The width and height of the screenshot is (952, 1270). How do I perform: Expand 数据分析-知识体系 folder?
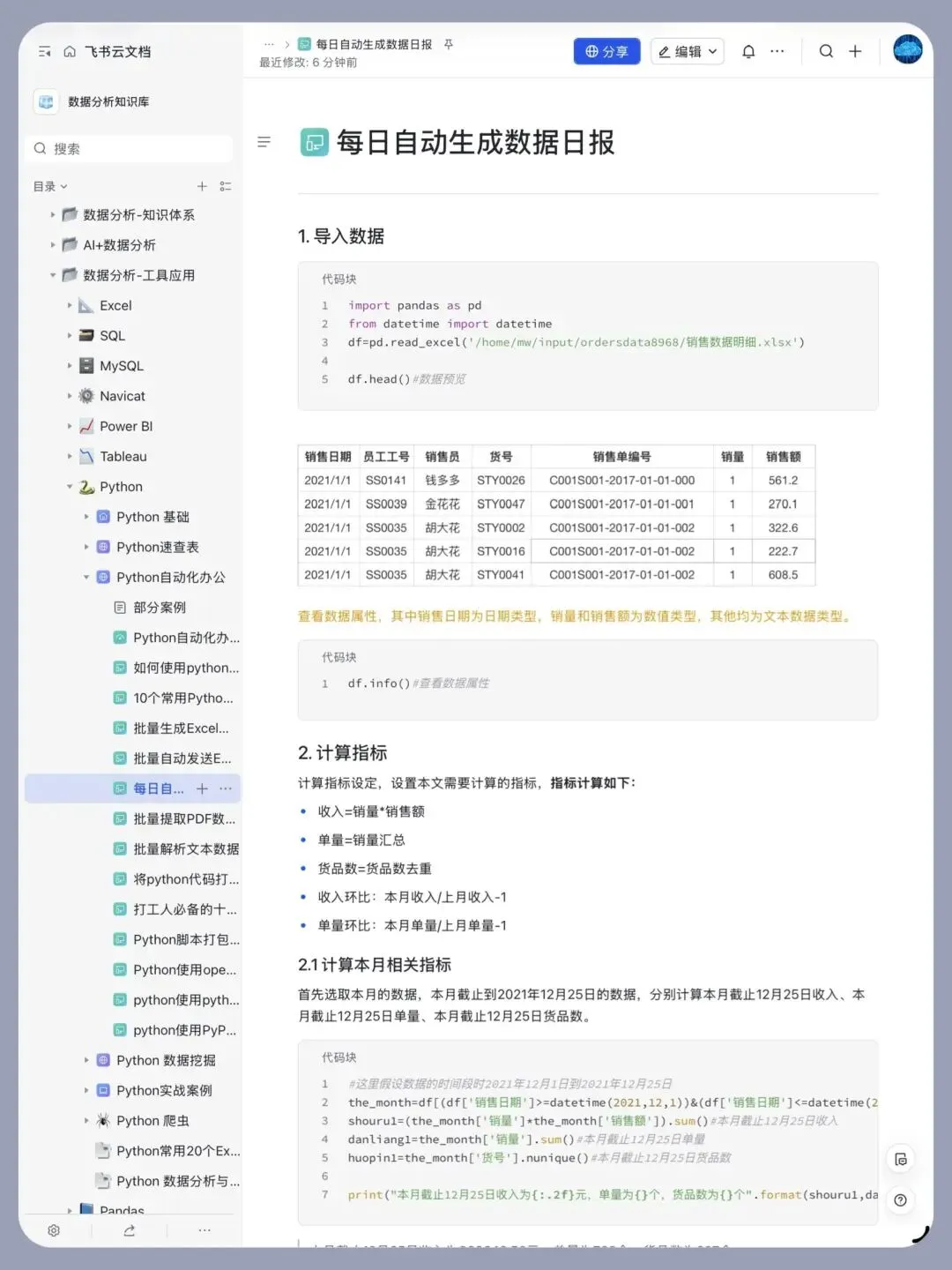52,214
